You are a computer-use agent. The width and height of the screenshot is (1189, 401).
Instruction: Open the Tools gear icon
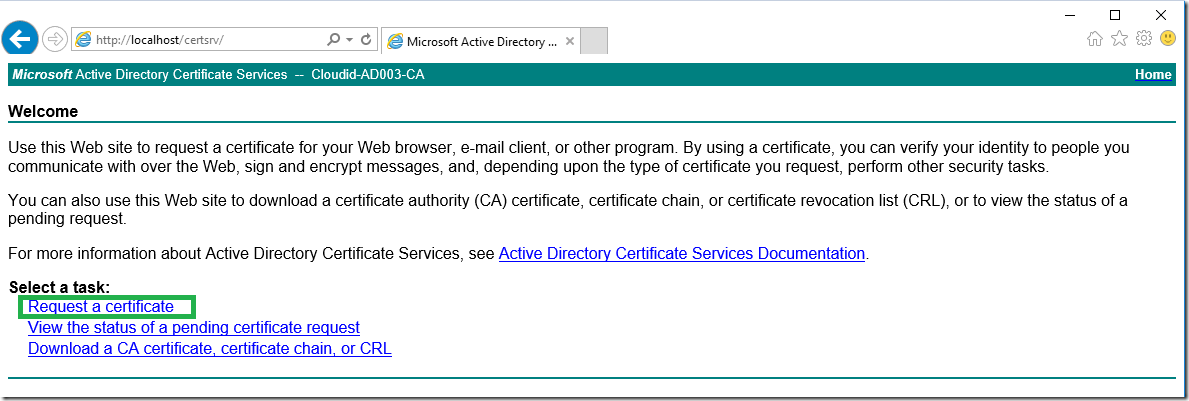(x=1144, y=39)
